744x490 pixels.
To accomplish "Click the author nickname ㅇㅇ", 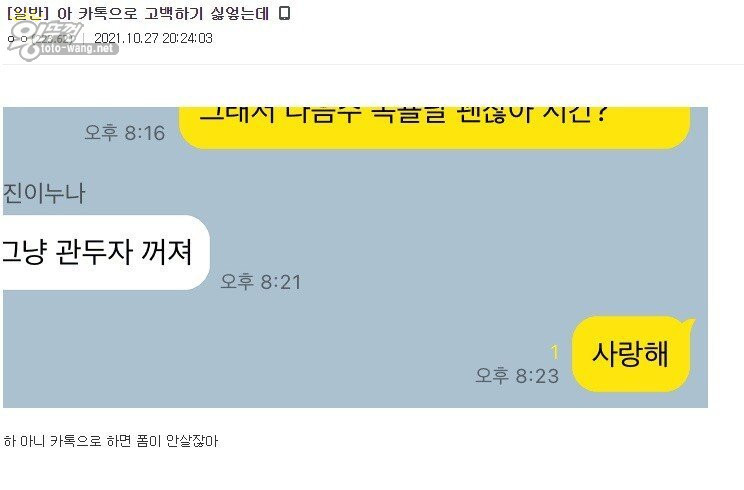I will [x=18, y=39].
